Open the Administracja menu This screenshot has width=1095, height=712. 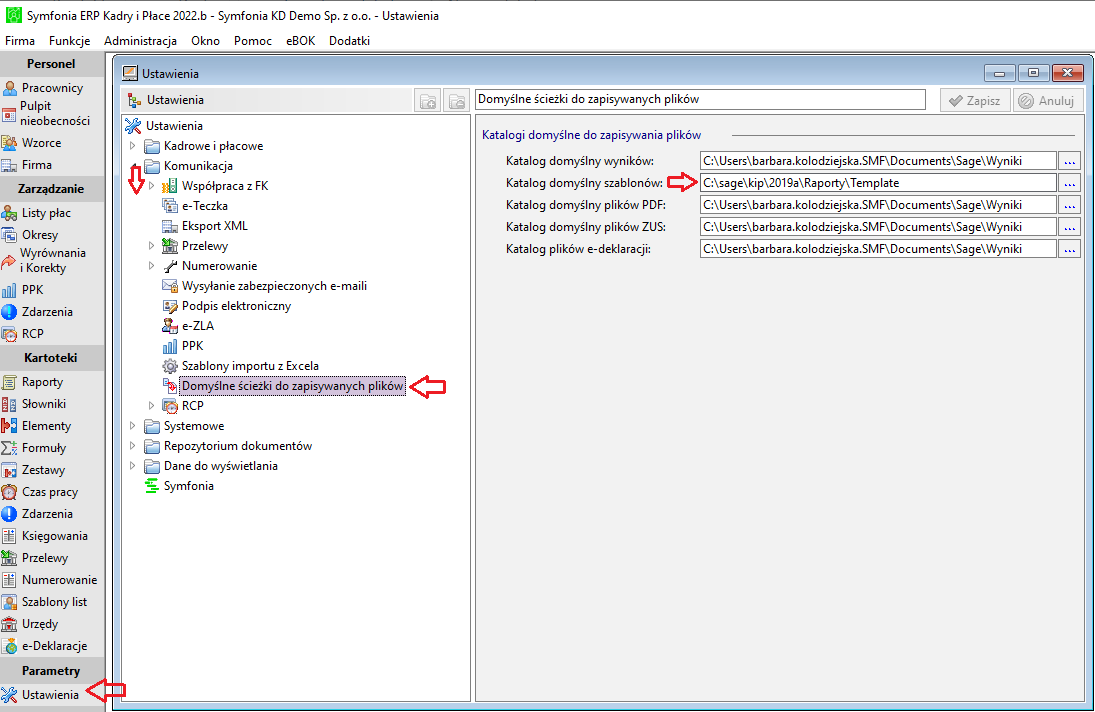(x=140, y=40)
